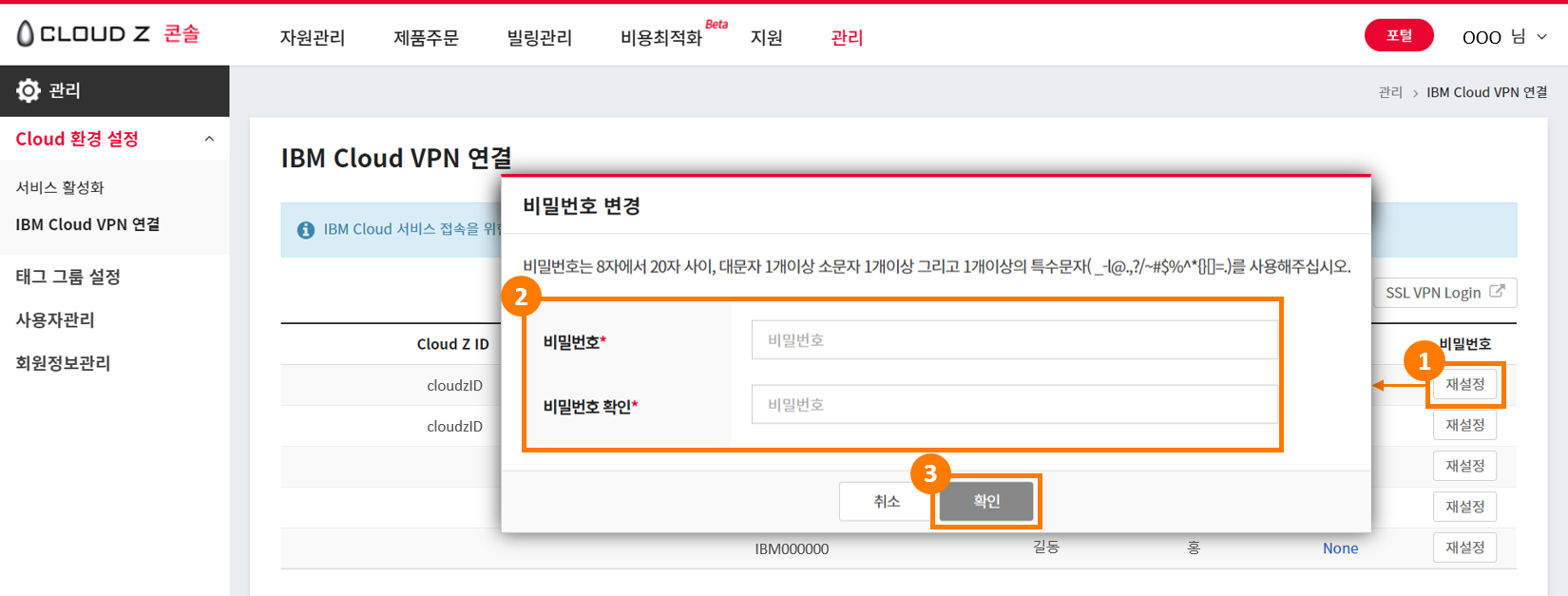The height and width of the screenshot is (596, 1568).
Task: Click the gear icon beside 관리 header
Action: pos(29,90)
